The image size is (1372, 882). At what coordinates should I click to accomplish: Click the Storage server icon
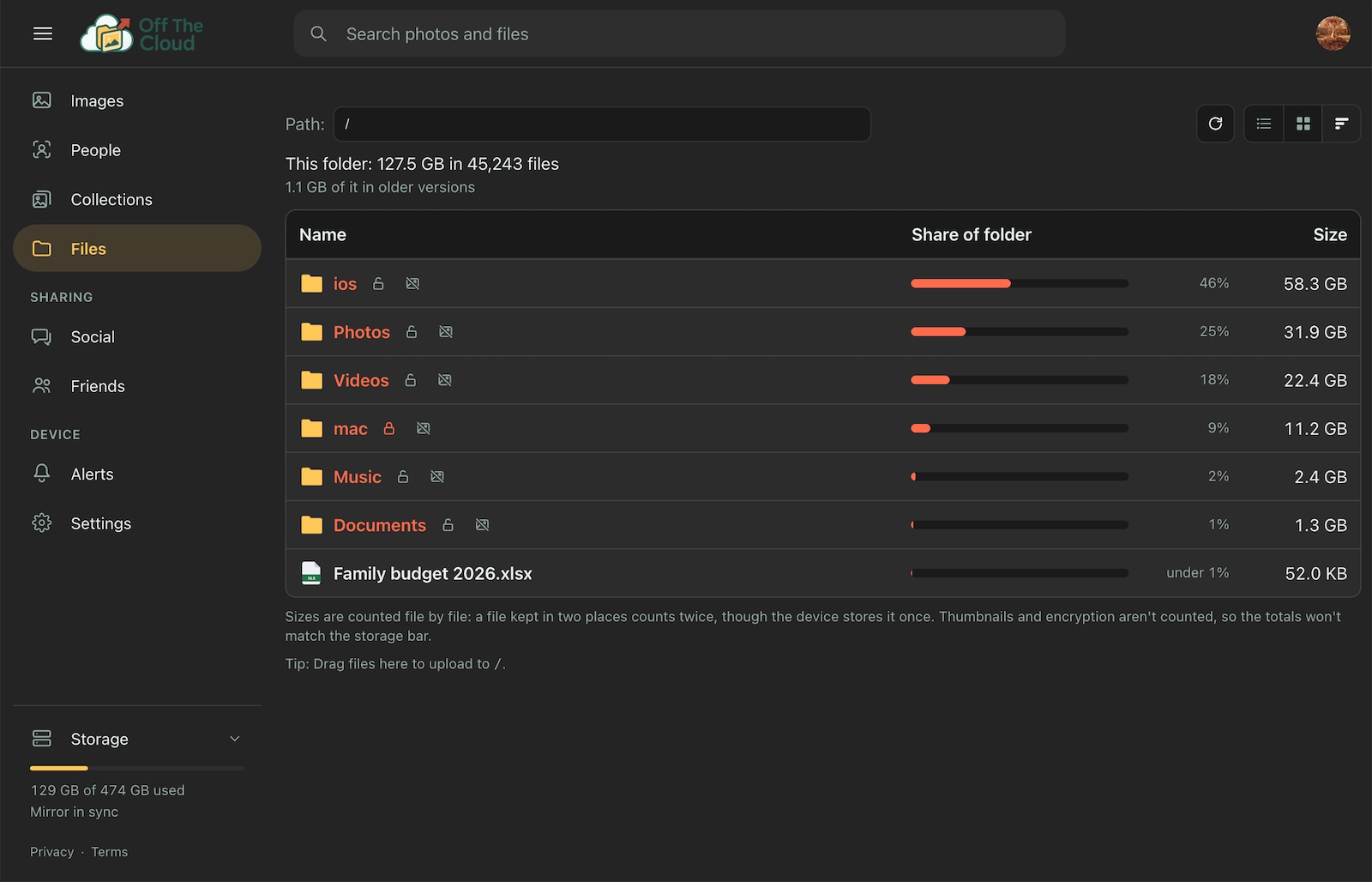41,738
